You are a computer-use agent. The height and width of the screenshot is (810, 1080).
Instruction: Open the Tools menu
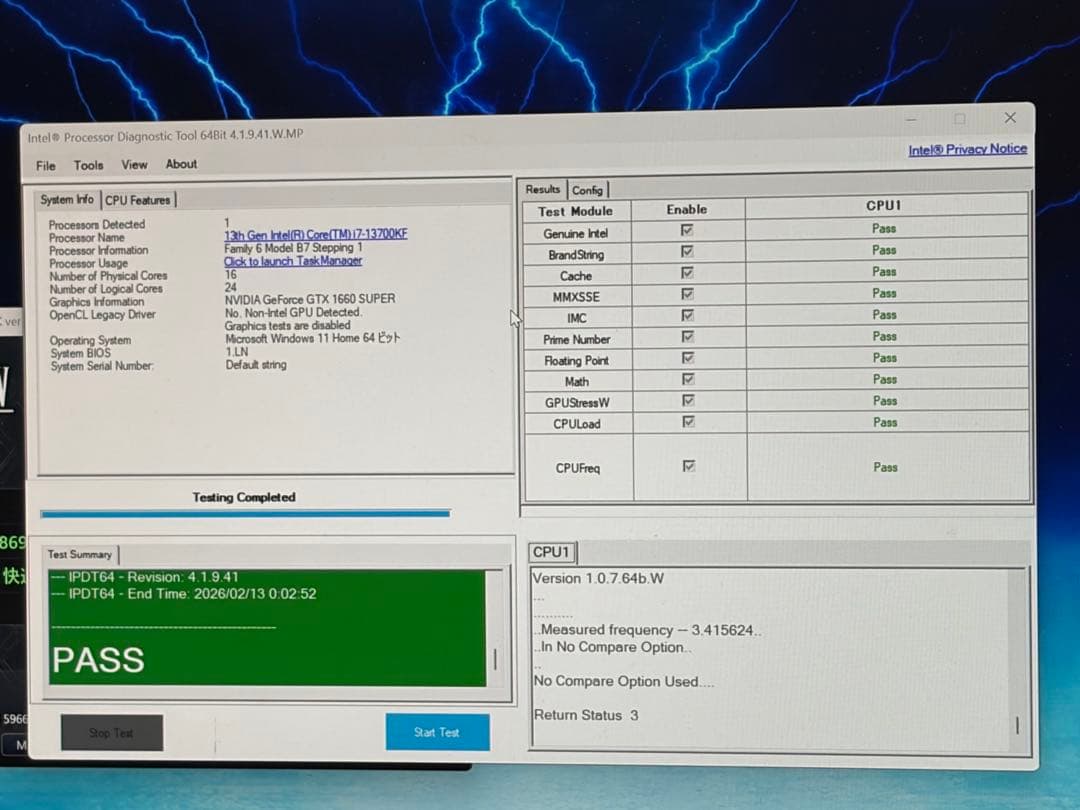pyautogui.click(x=88, y=165)
